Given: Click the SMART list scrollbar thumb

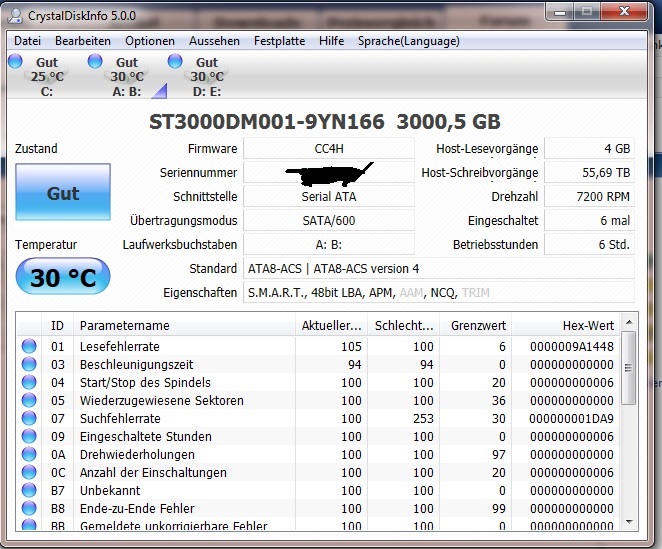Looking at the screenshot, I should (629, 368).
